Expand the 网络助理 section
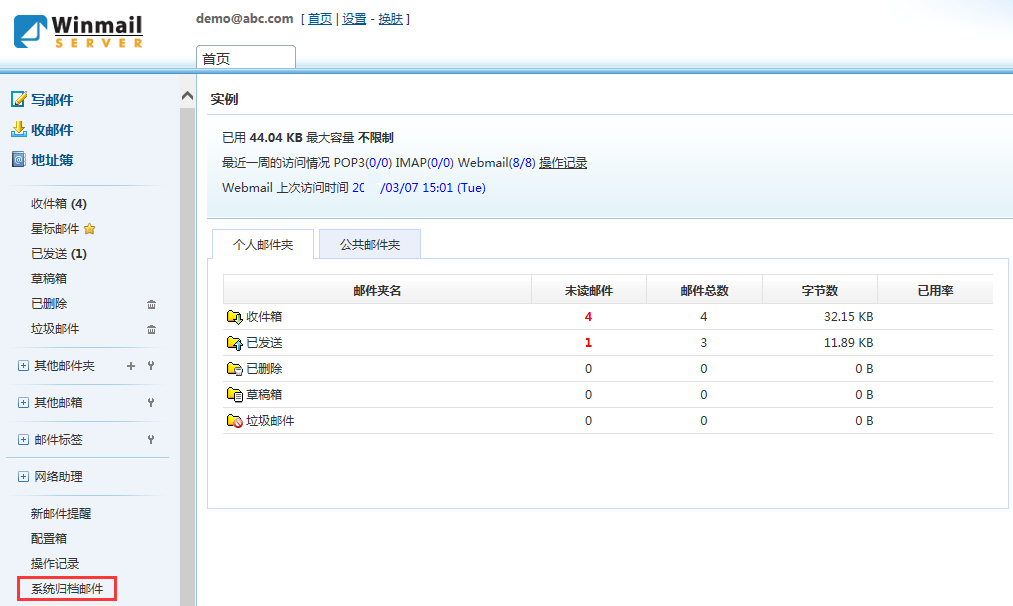The width and height of the screenshot is (1013, 606). 23,477
